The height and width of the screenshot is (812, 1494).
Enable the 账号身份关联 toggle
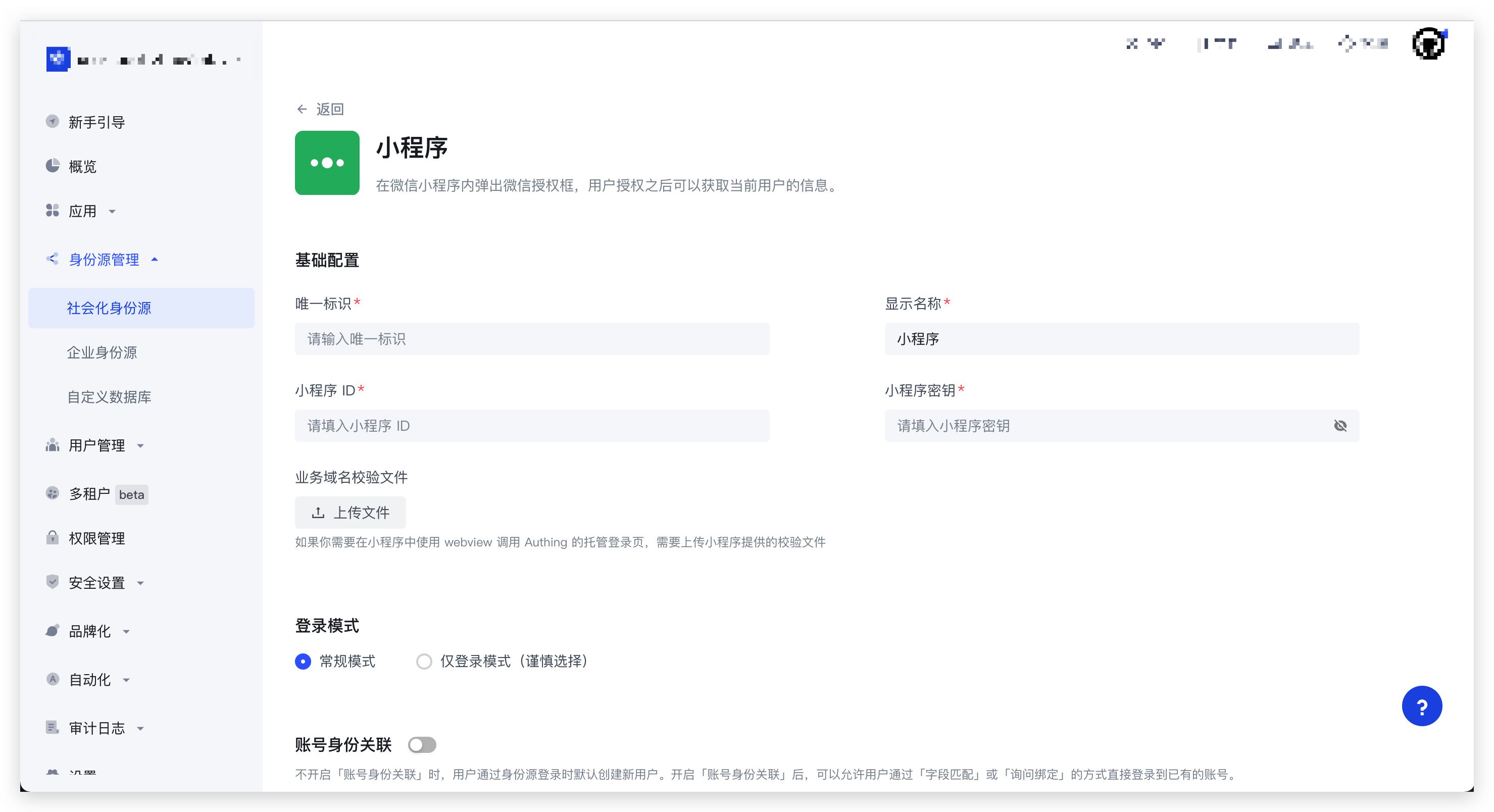(x=422, y=745)
